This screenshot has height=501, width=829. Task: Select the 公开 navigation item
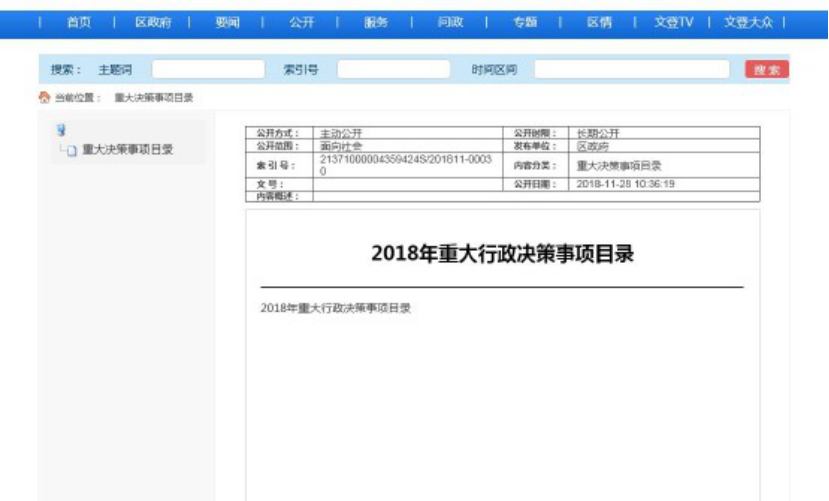[x=301, y=22]
